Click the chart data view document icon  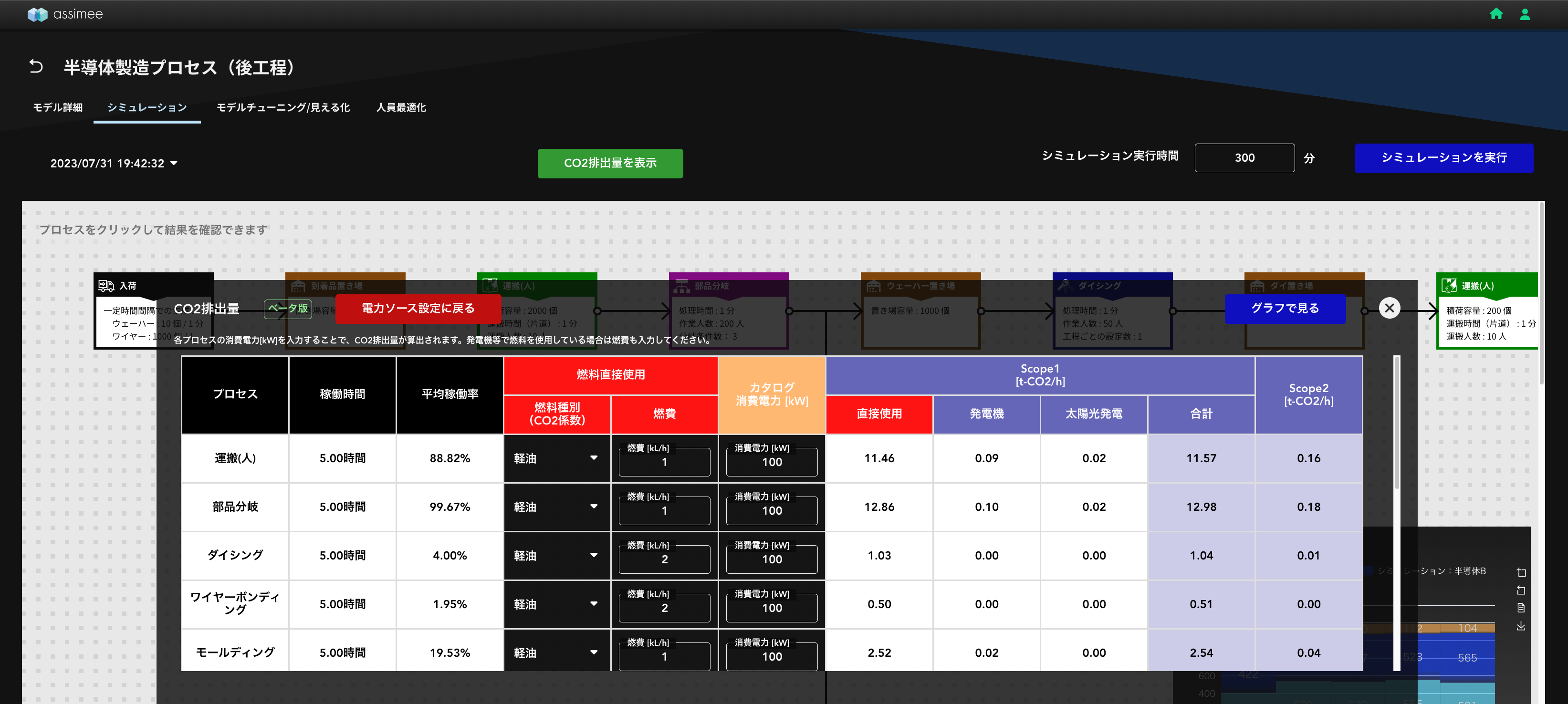tap(1521, 608)
